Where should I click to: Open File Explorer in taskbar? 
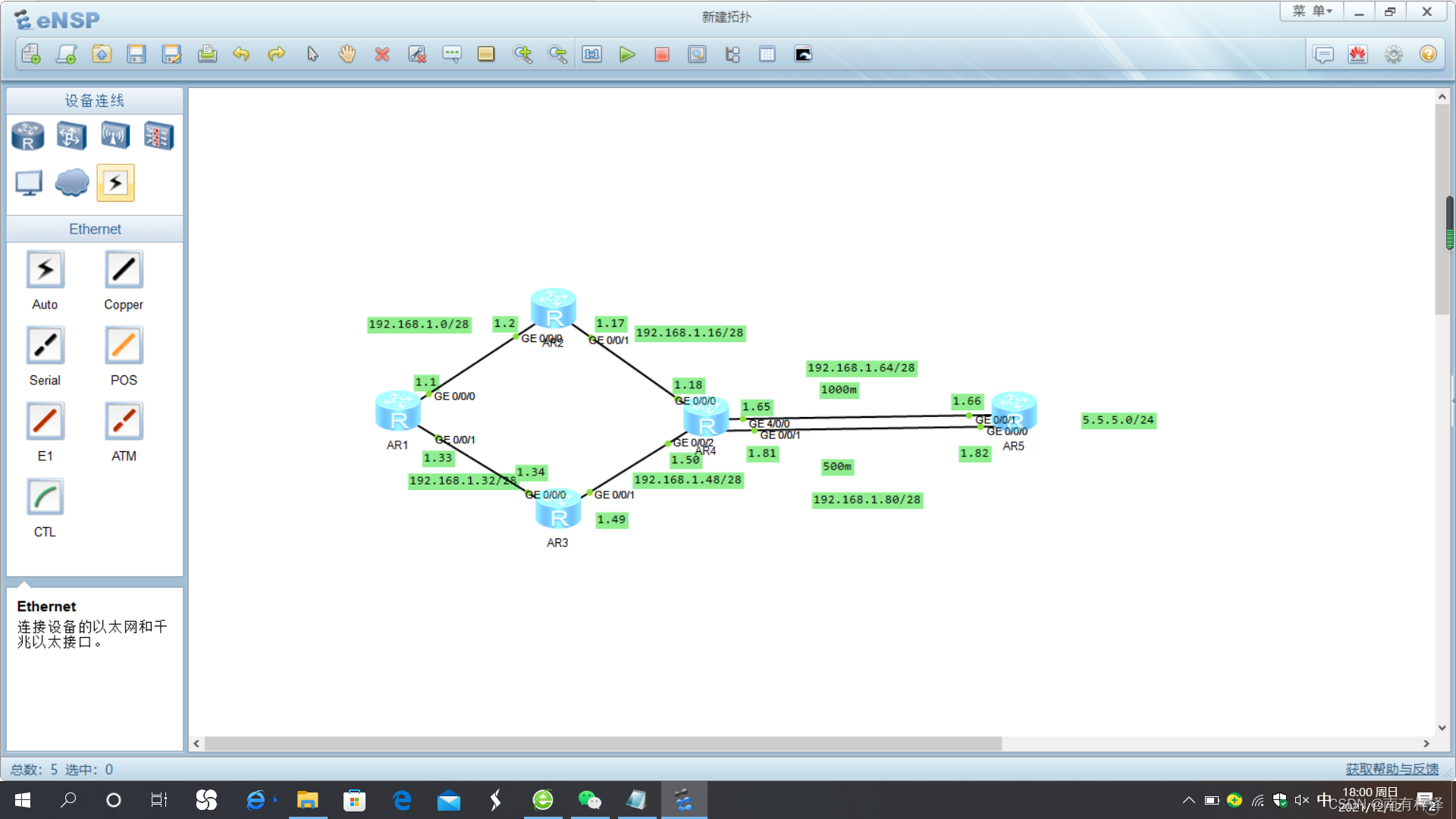(x=307, y=800)
